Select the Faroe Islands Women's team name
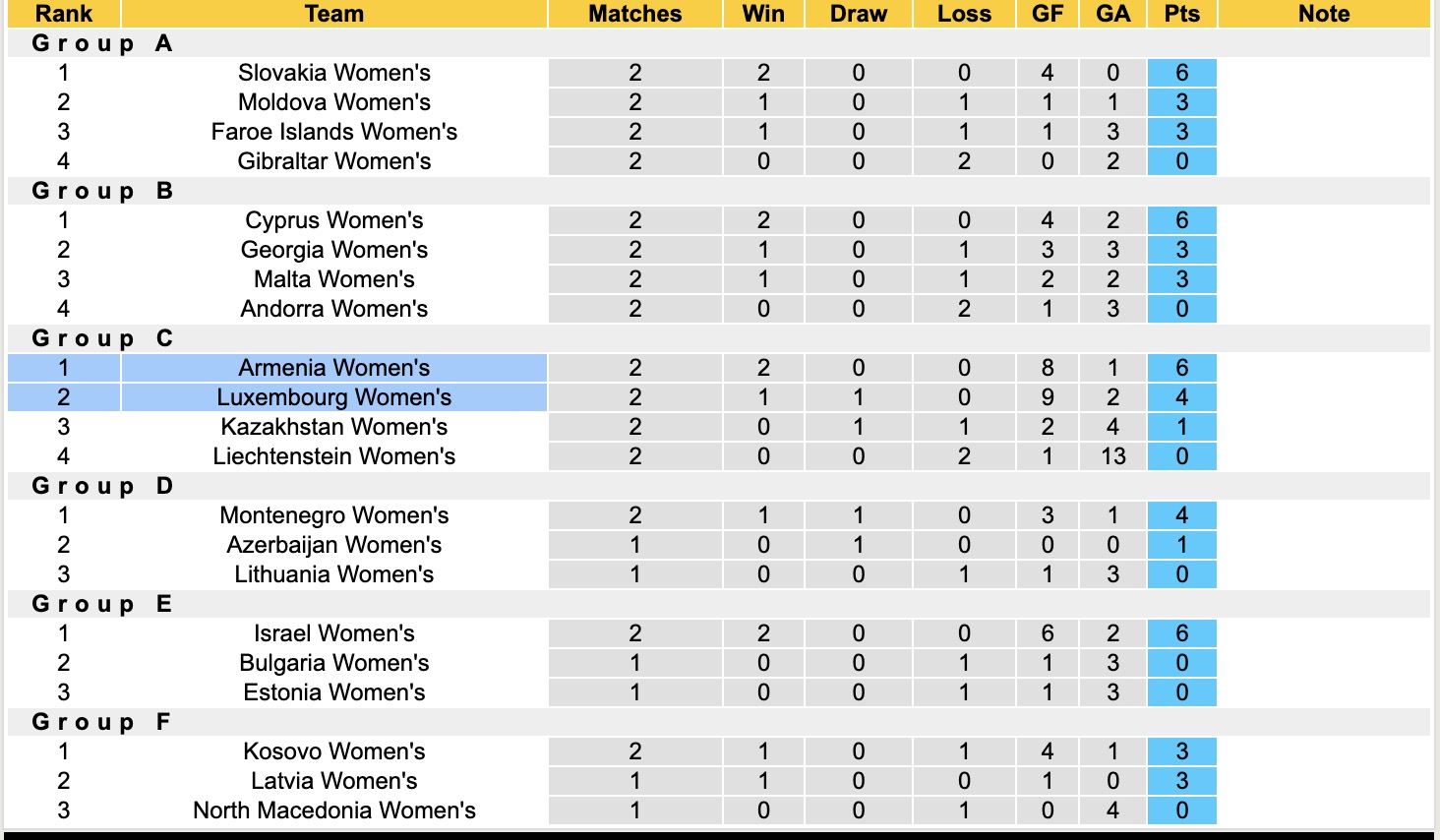Screen dimensions: 1440x840 click(333, 132)
